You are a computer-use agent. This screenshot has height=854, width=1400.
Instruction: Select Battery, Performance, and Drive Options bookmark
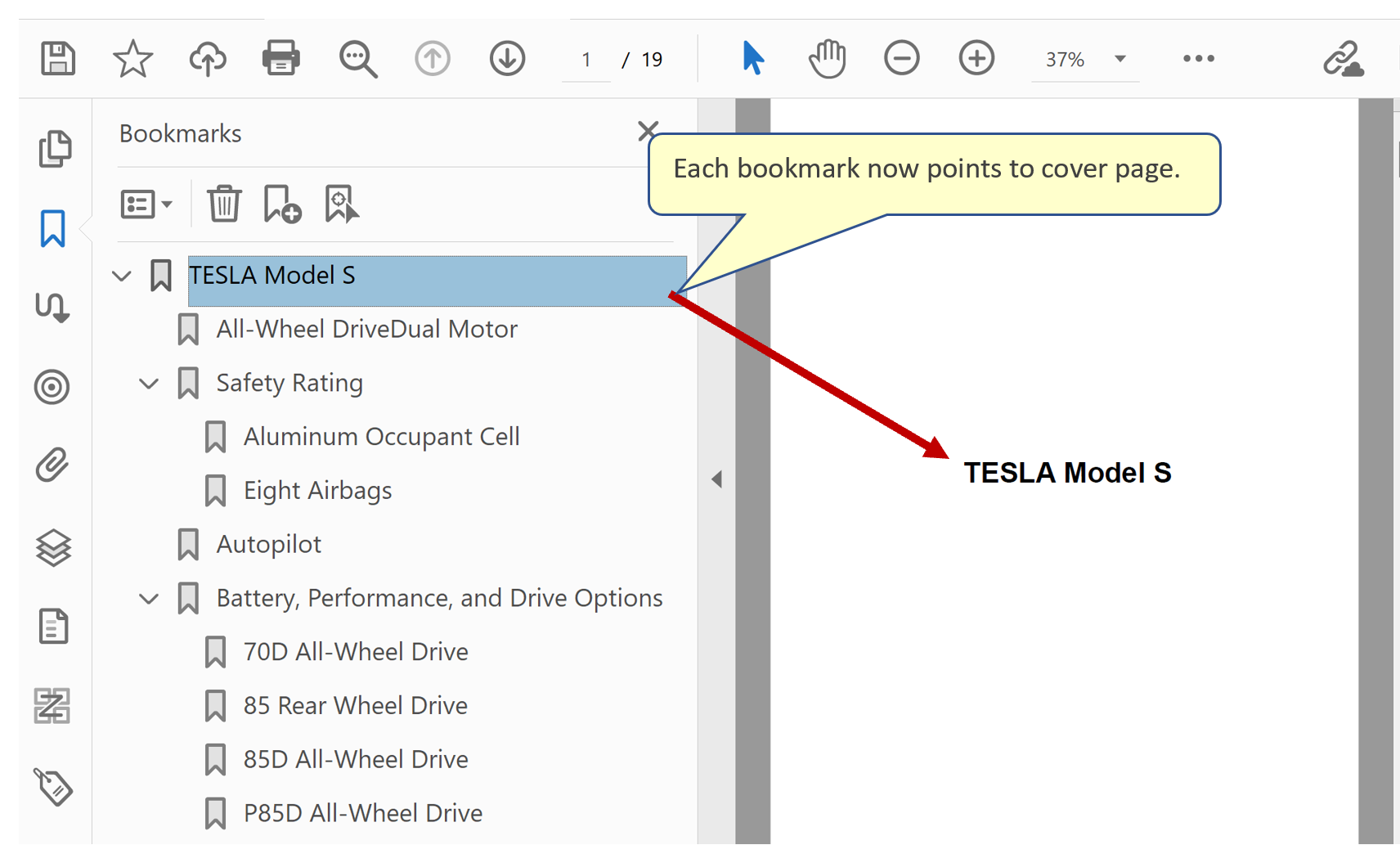coord(439,598)
